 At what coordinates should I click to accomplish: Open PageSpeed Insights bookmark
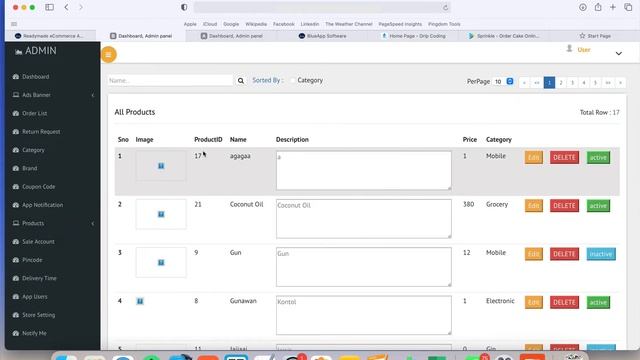pos(400,24)
